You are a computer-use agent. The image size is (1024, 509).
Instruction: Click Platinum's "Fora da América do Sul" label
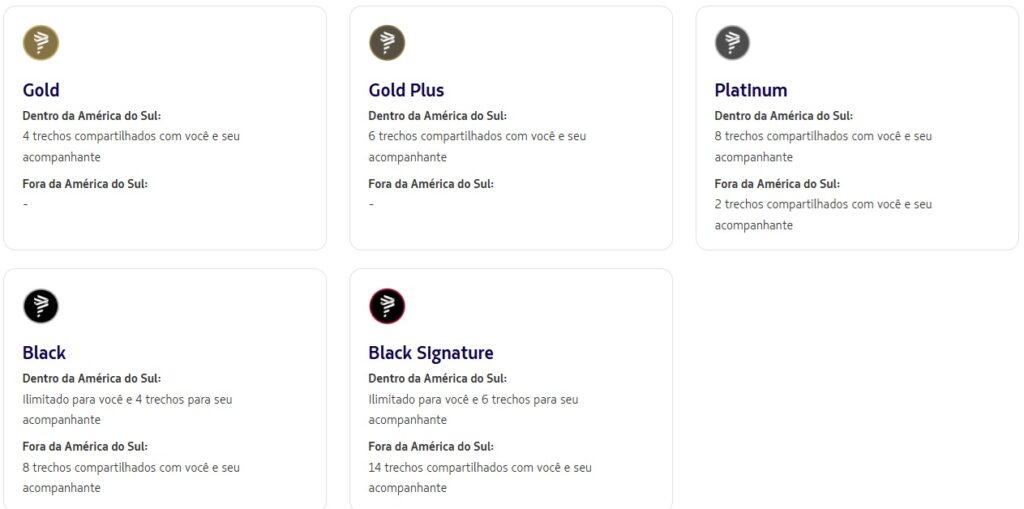[x=777, y=184]
